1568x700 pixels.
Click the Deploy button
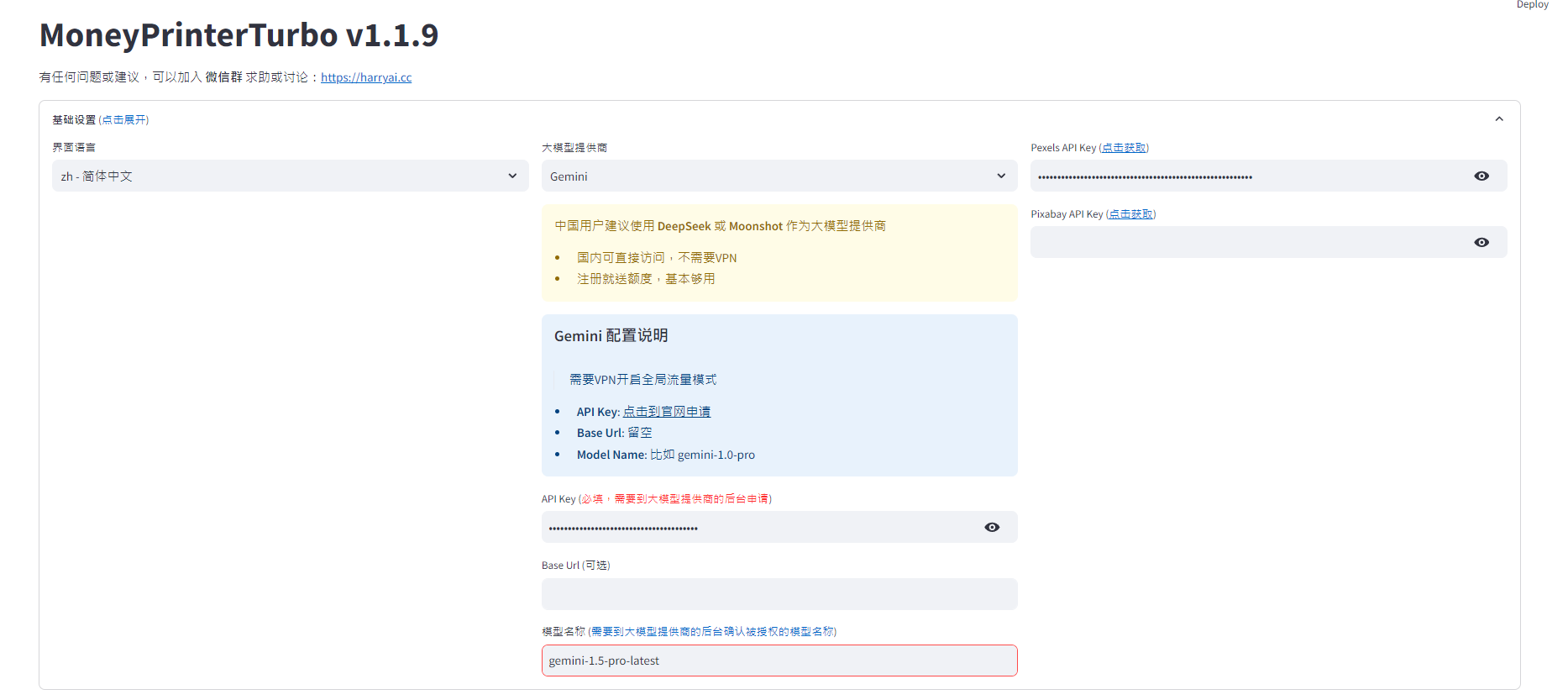1533,5
